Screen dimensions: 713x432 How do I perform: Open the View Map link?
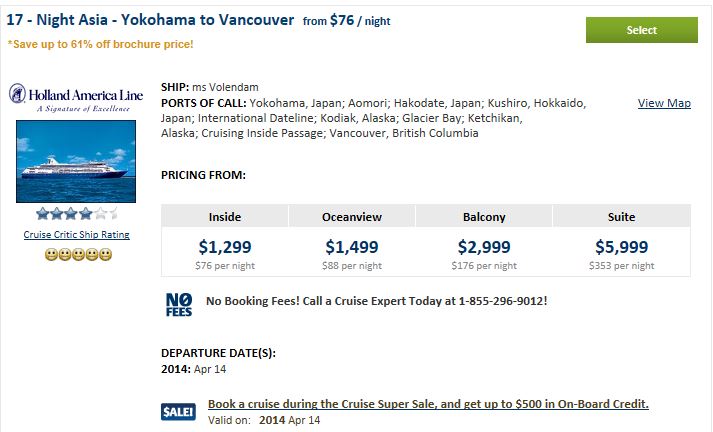(664, 103)
